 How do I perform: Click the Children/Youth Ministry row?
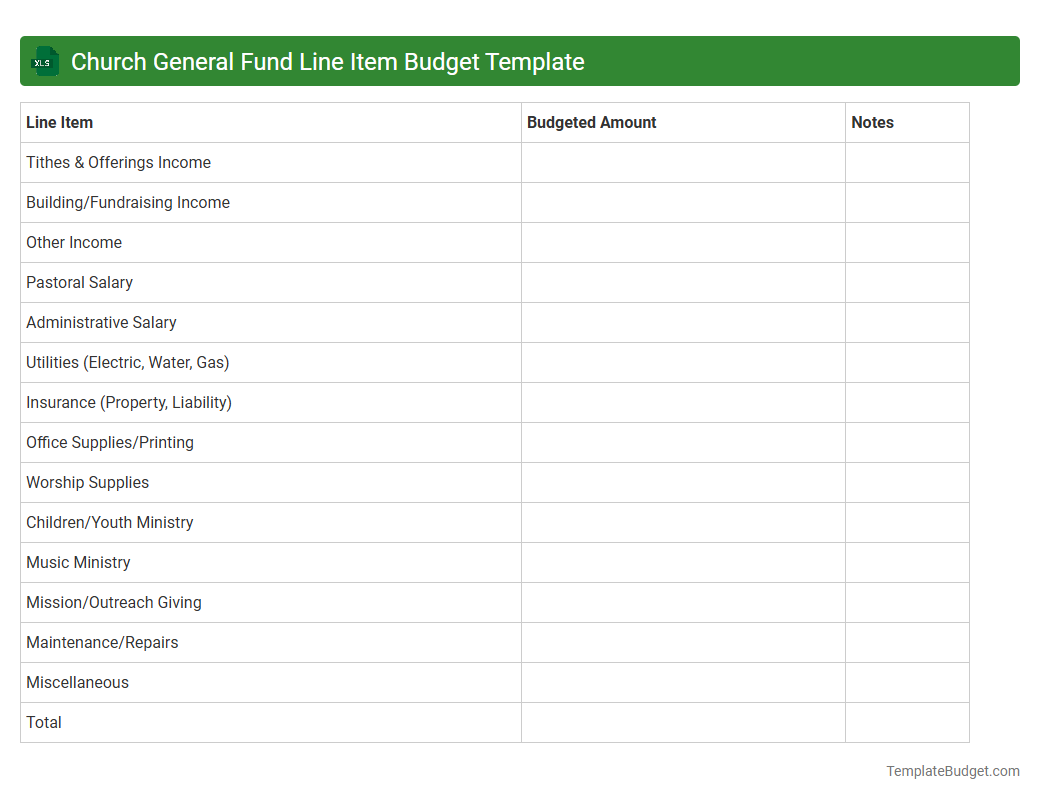click(109, 522)
